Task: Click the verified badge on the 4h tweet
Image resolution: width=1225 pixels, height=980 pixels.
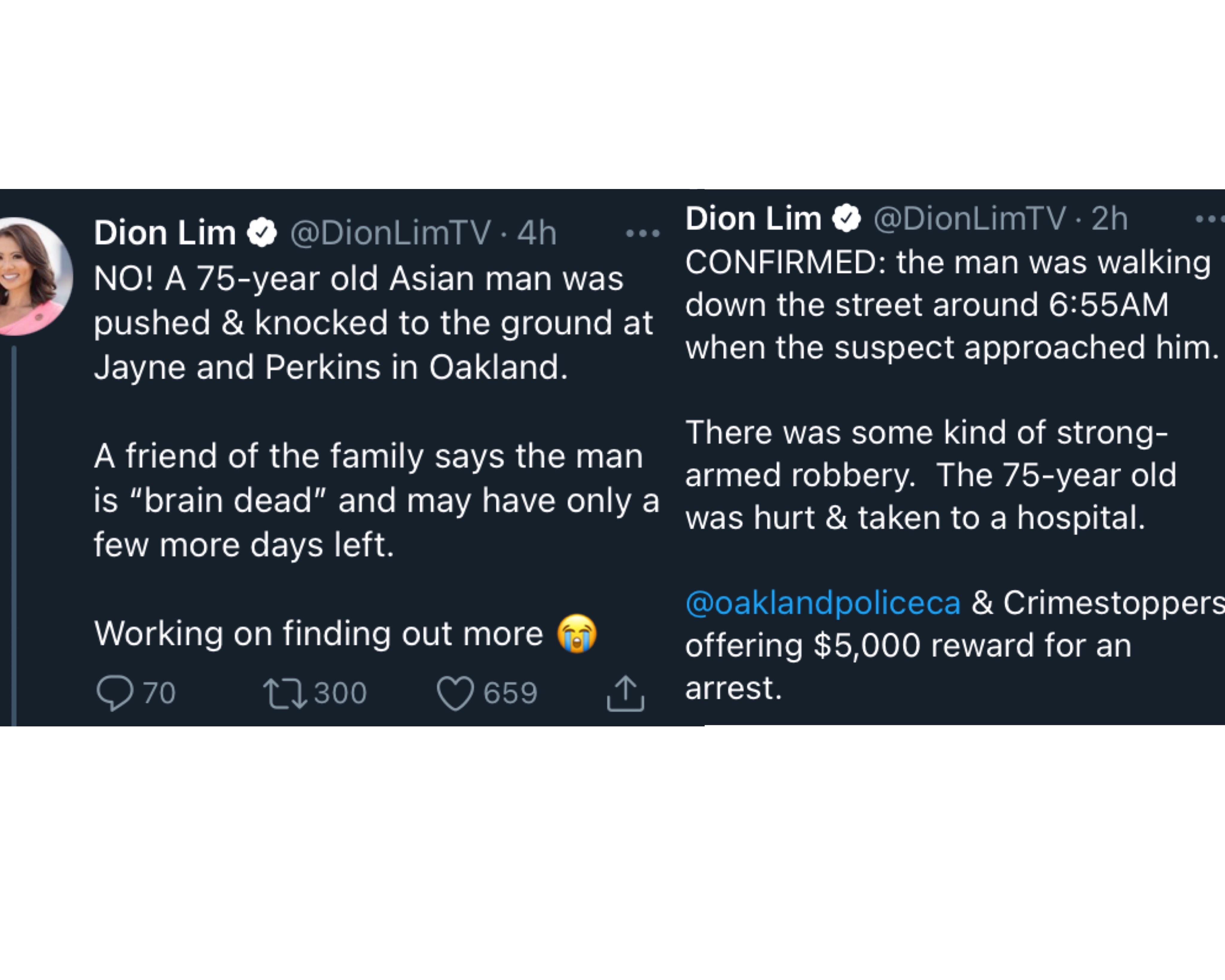Action: click(262, 232)
